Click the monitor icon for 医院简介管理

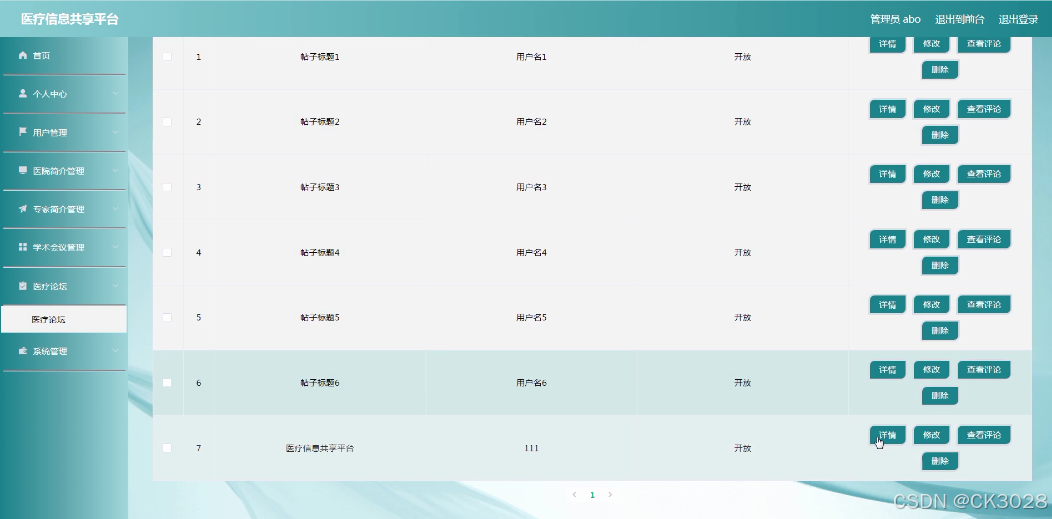23,170
